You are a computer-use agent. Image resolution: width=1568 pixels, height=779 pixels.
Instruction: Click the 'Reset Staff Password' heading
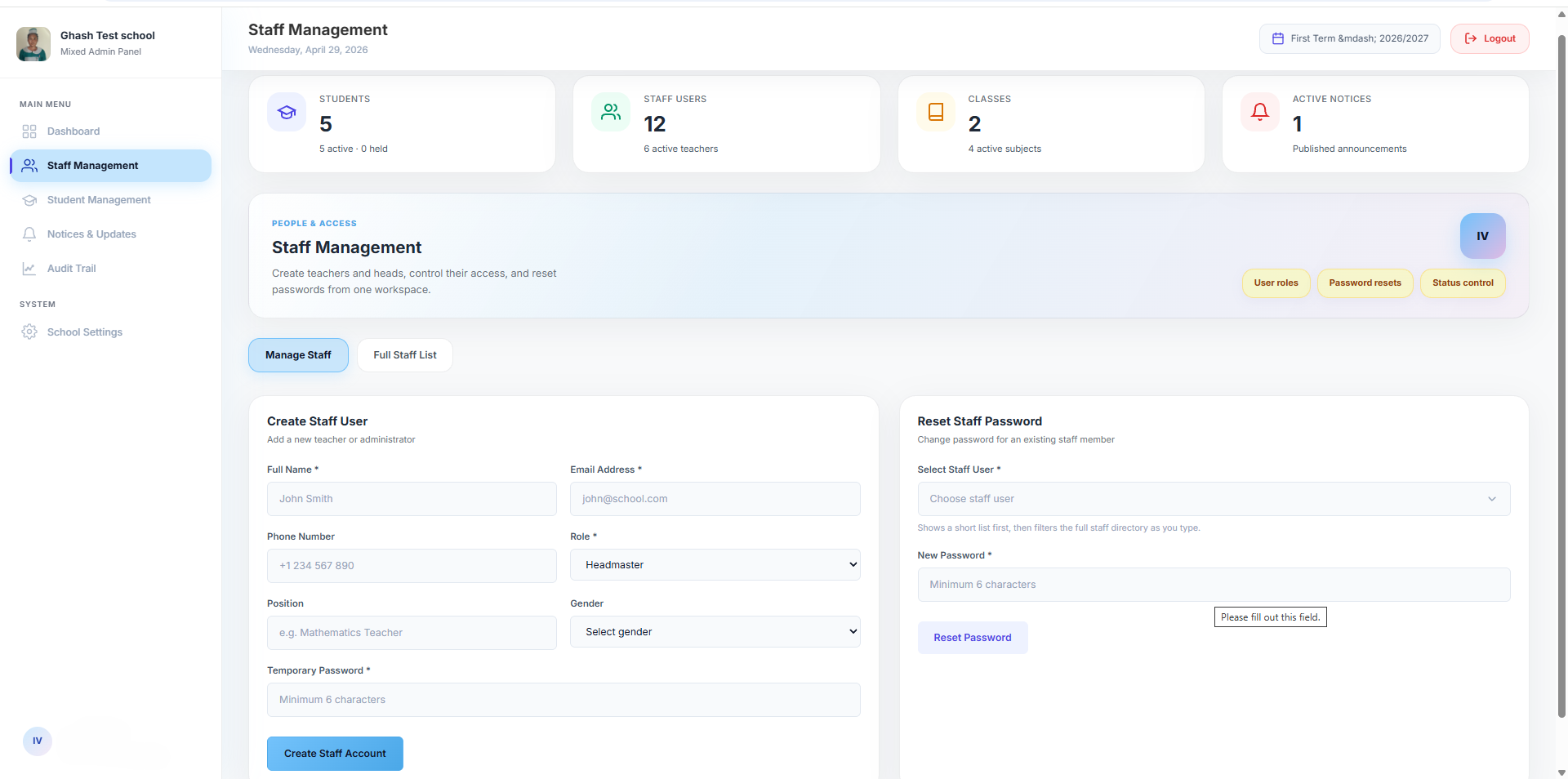pos(979,421)
